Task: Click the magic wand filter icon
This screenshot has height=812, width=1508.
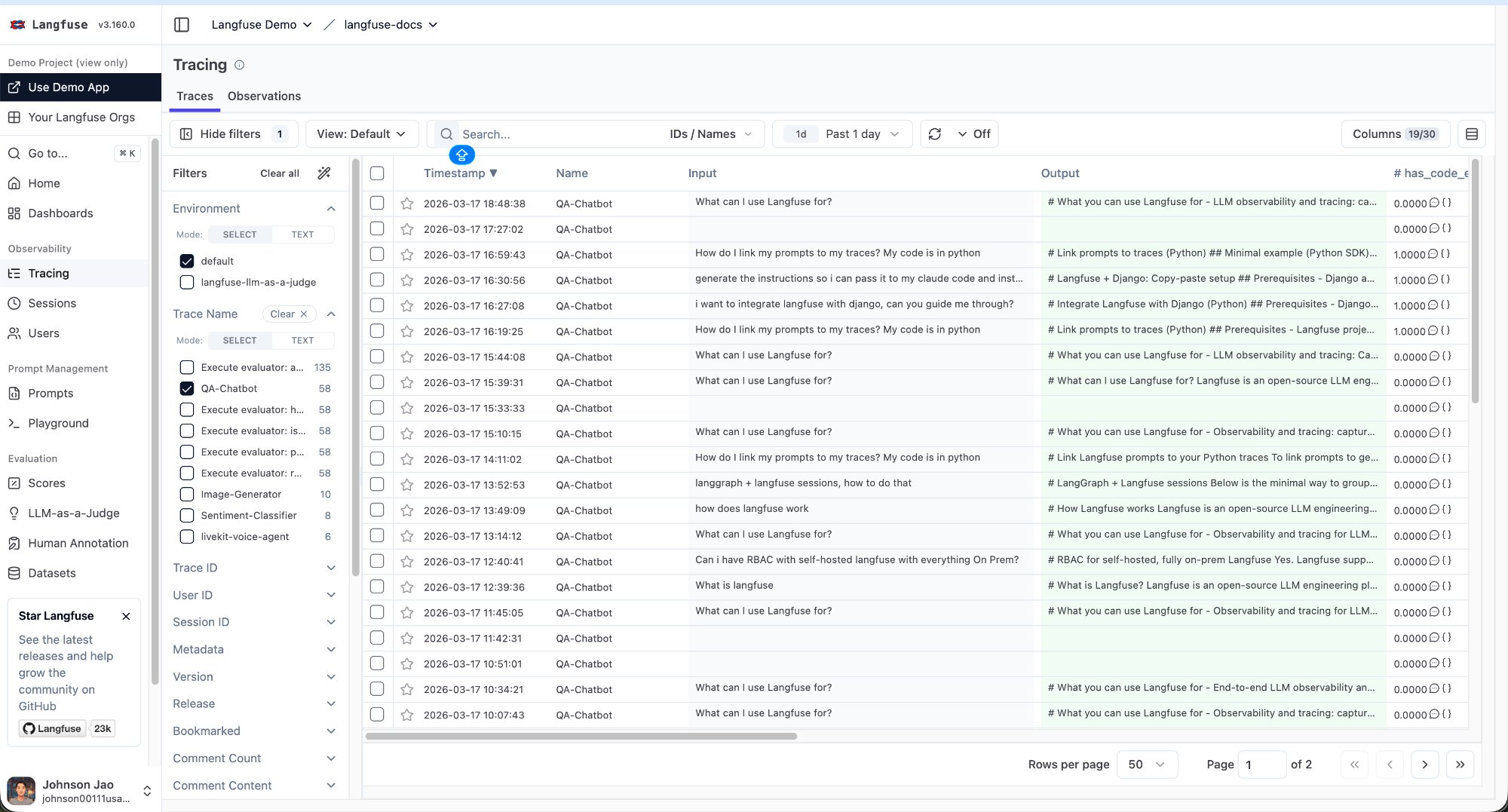Action: [324, 173]
